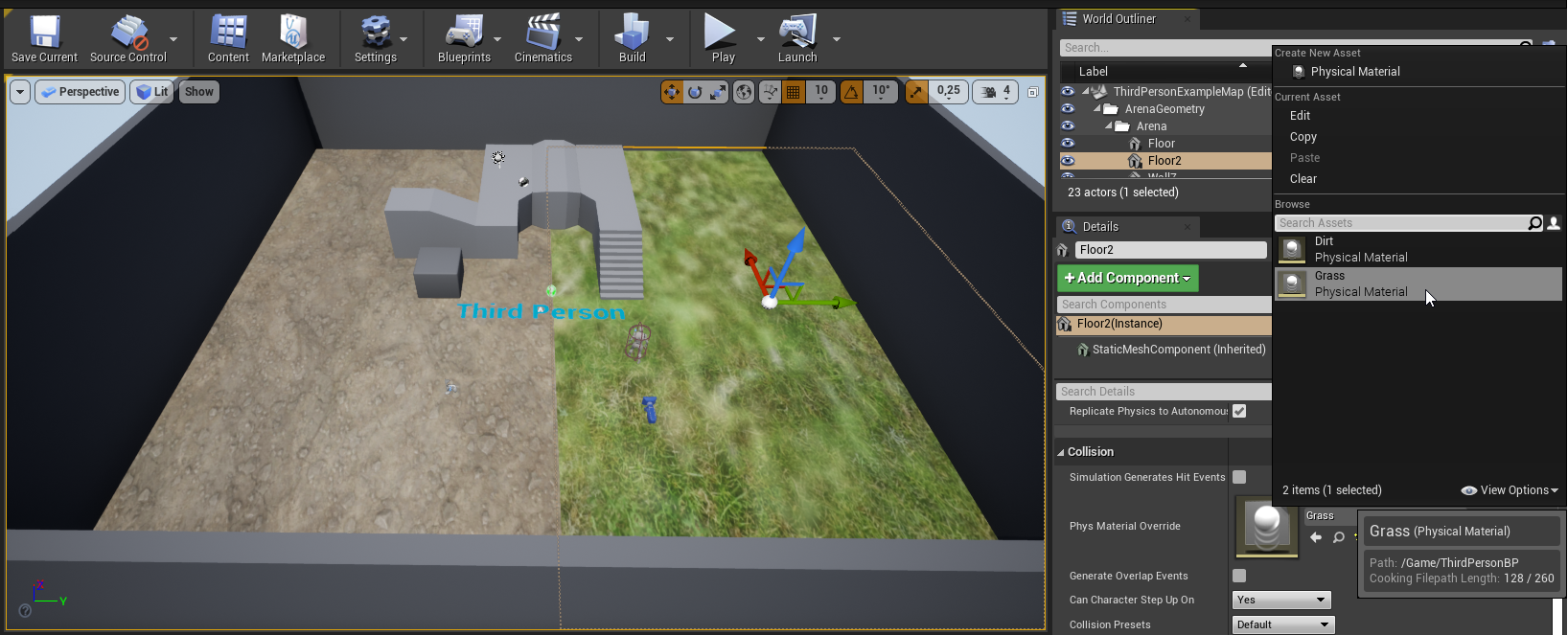Open Collision Presets Default dropdown
This screenshot has width=1568, height=635.
(1282, 624)
